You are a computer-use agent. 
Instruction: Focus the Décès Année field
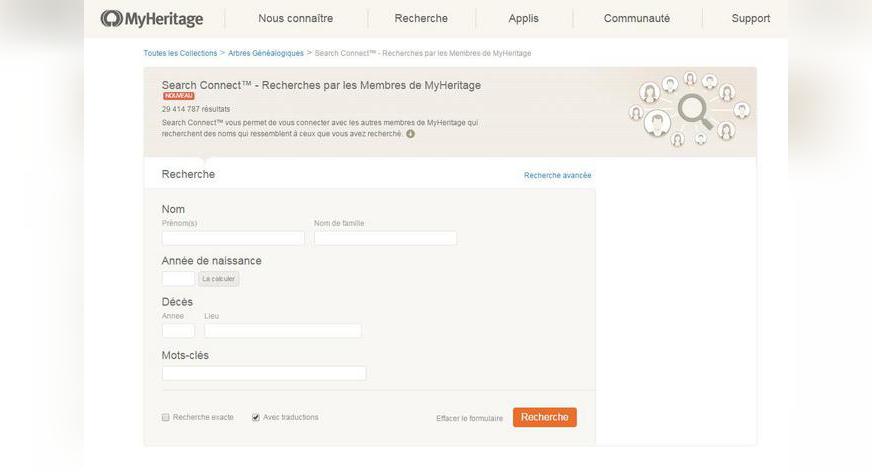pyautogui.click(x=178, y=331)
